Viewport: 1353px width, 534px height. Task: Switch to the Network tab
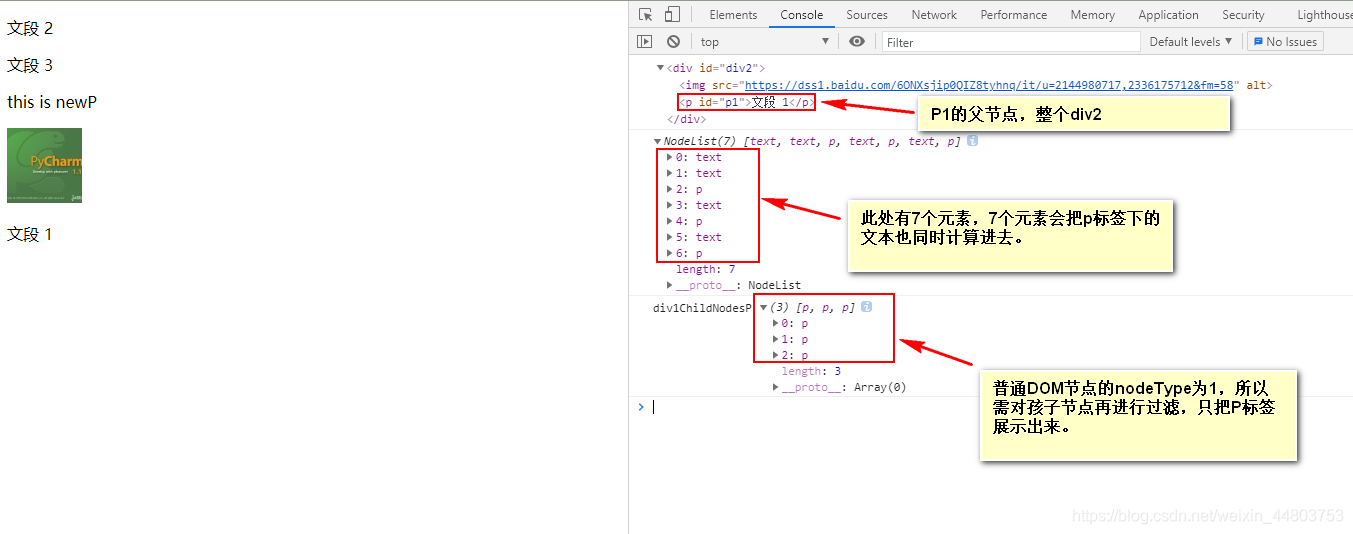934,14
